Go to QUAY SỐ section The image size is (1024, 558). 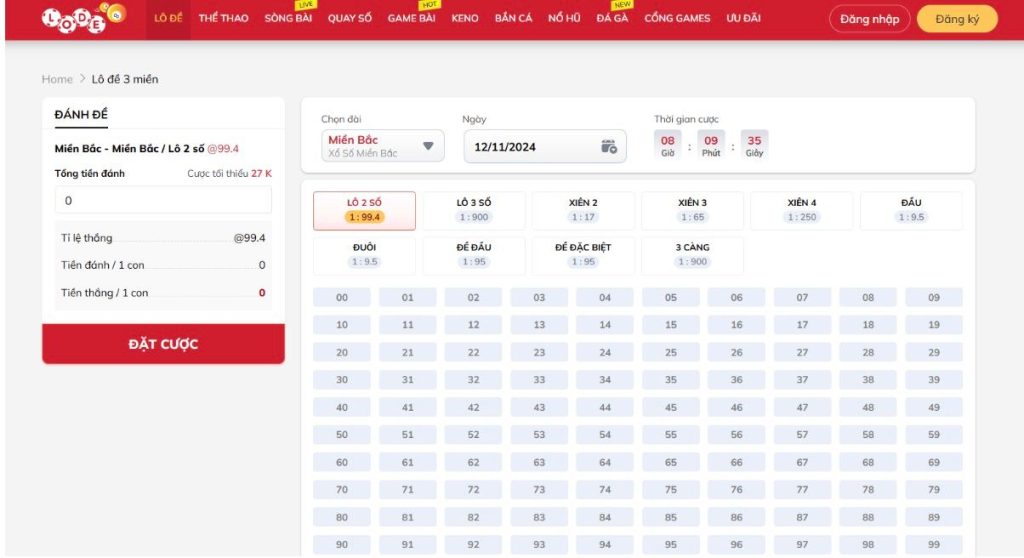click(349, 18)
